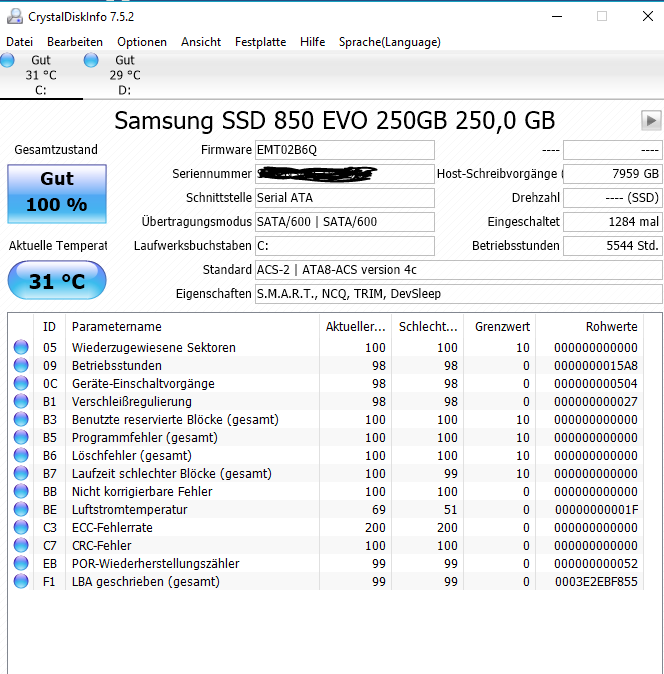Image resolution: width=664 pixels, height=674 pixels.
Task: Click status orb for Verschleißregulierung row
Action: click(x=21, y=401)
